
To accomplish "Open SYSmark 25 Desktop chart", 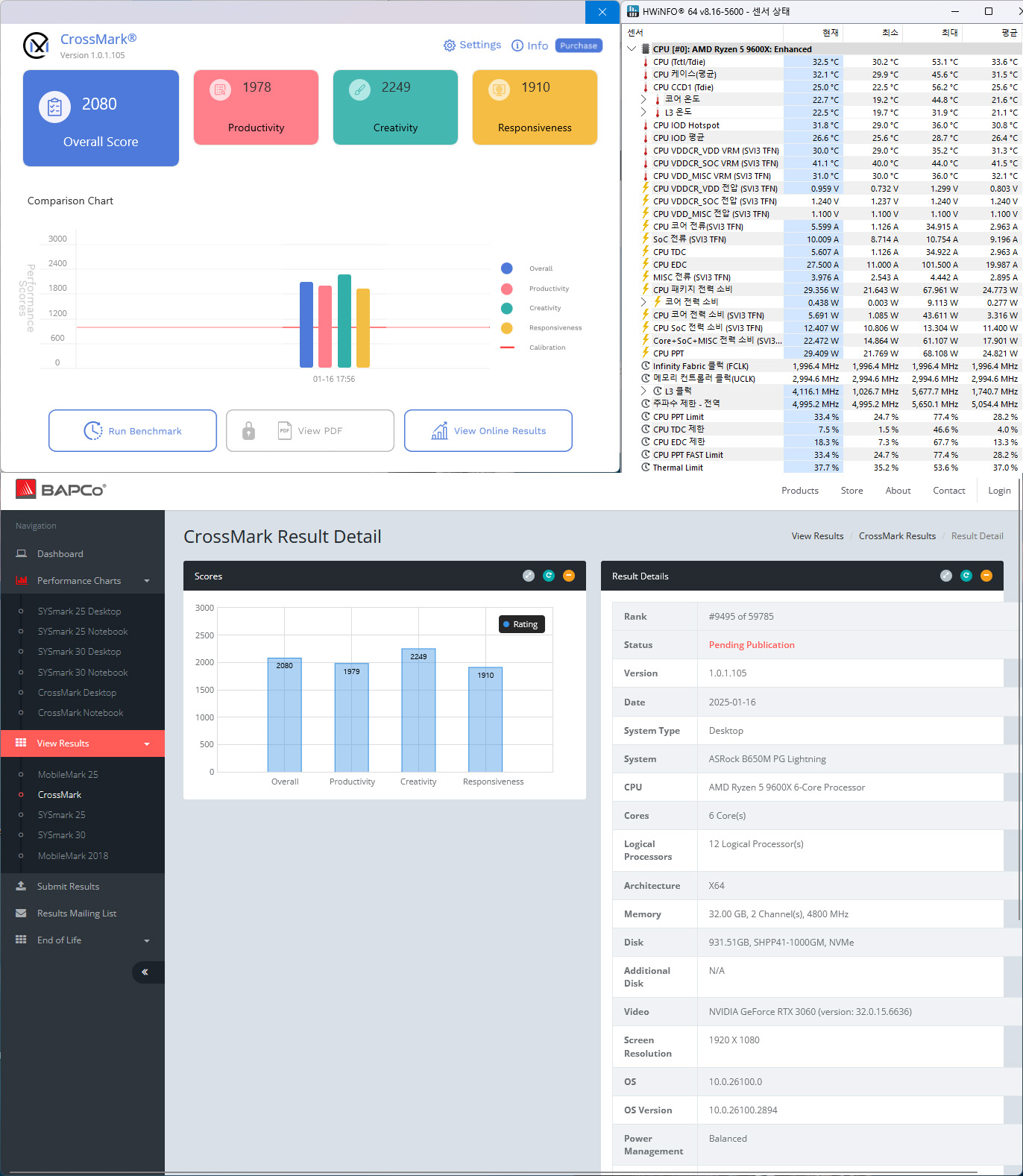I will [x=79, y=611].
